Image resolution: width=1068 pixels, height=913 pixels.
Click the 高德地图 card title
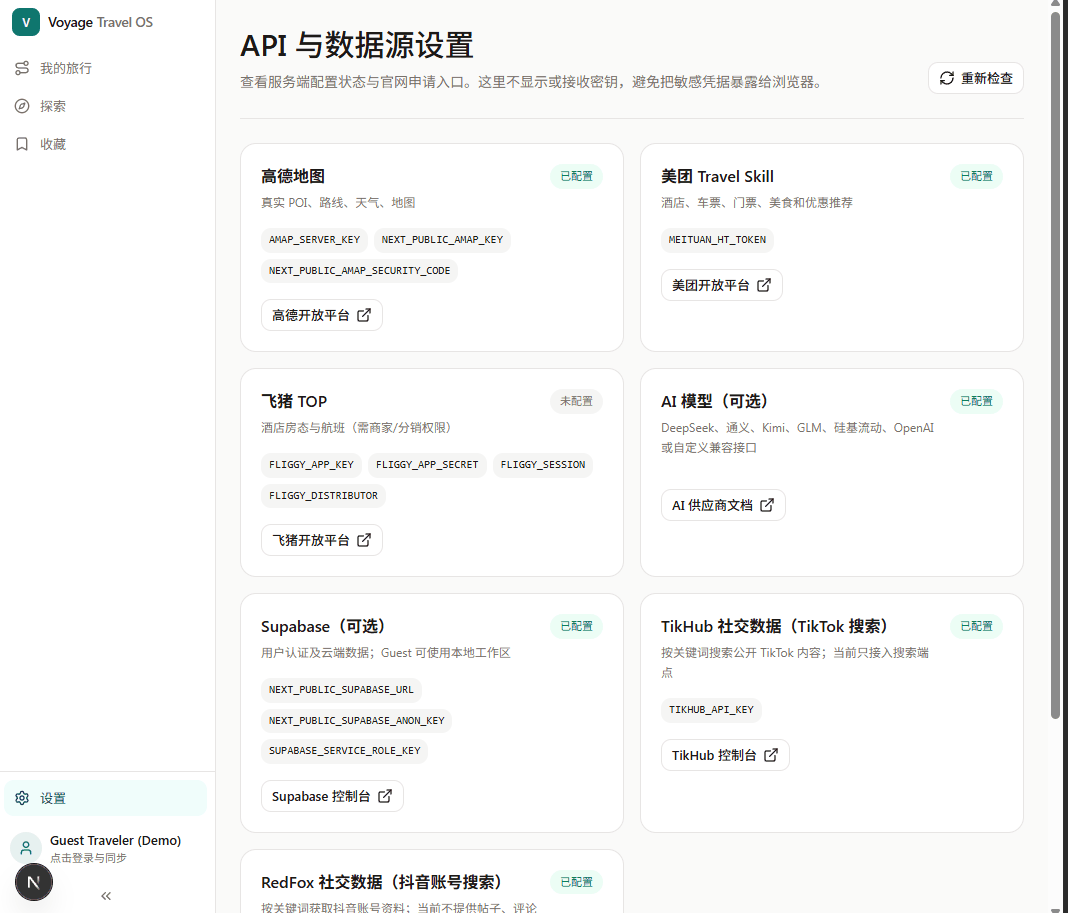click(293, 176)
